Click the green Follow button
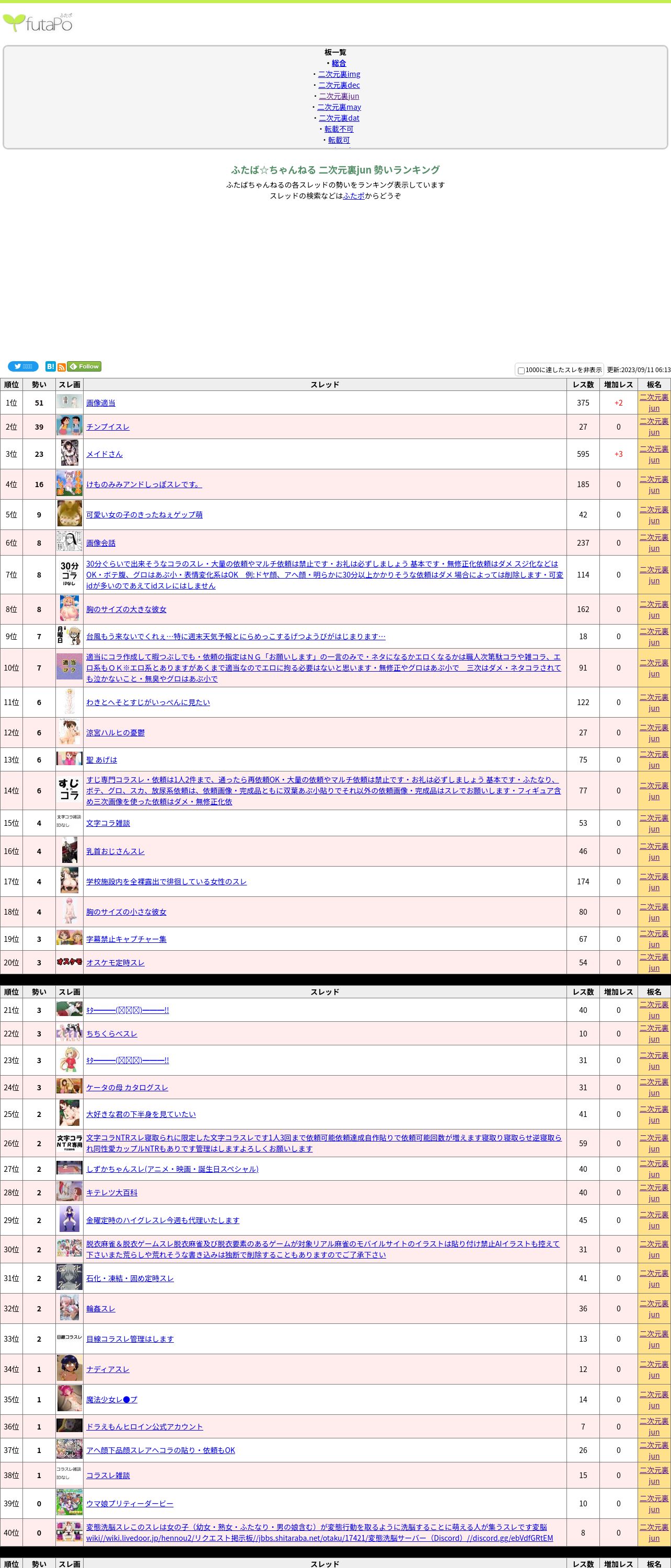This screenshot has height=1568, width=671. (x=84, y=366)
